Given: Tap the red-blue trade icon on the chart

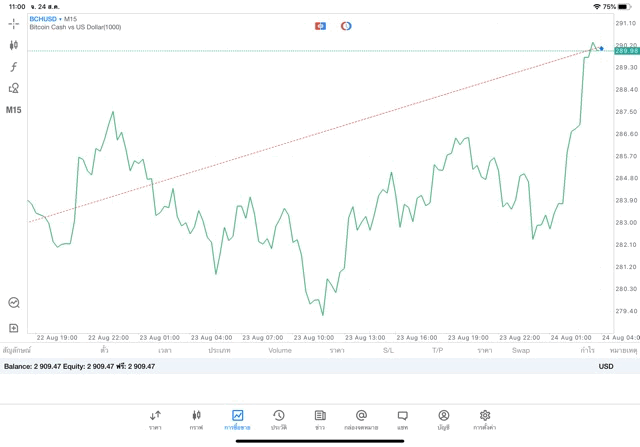Looking at the screenshot, I should (320, 26).
